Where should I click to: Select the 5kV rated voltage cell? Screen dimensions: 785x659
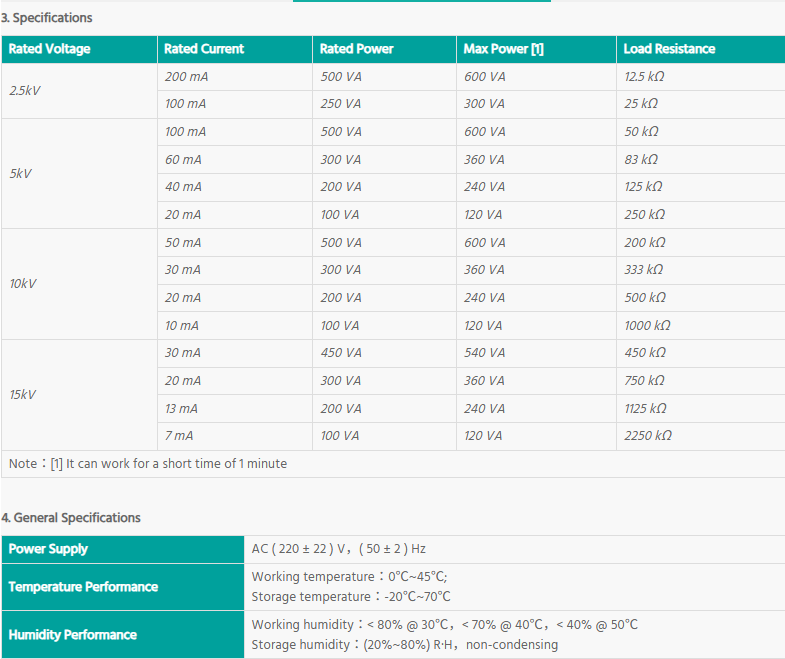(21, 173)
